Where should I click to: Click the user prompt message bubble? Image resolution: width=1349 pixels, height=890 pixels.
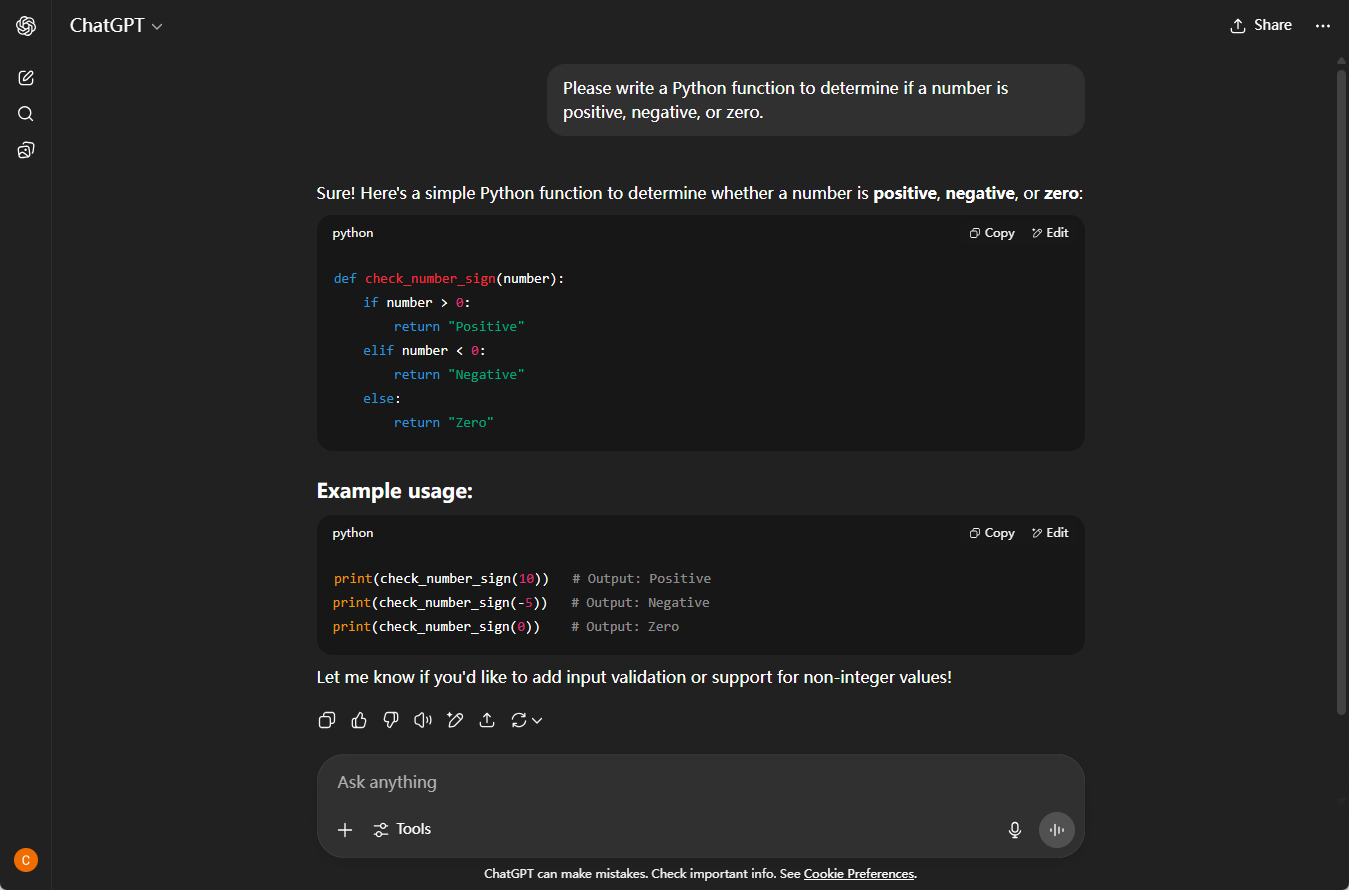coord(816,100)
